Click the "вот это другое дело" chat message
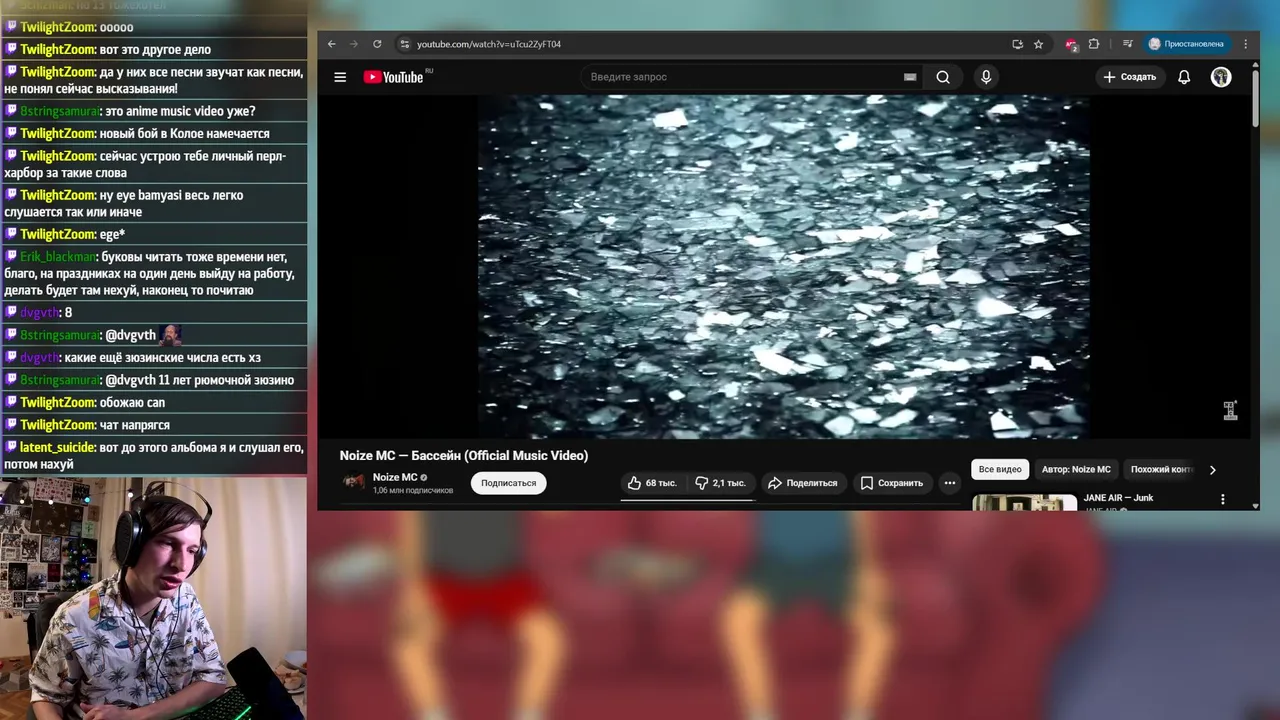Viewport: 1280px width, 720px height. (156, 50)
